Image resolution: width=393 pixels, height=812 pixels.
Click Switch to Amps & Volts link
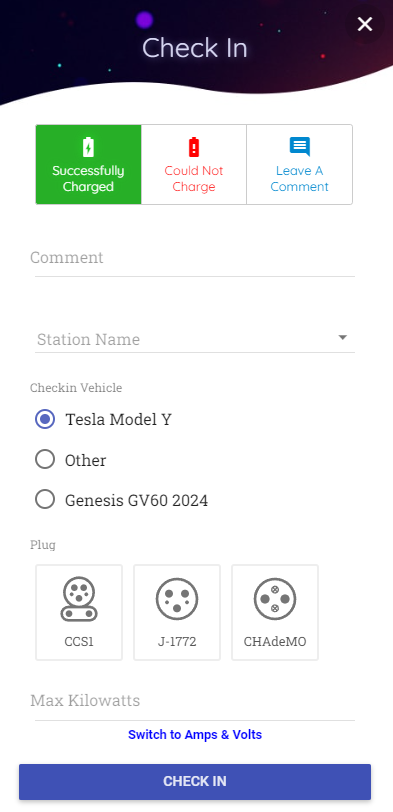195,734
